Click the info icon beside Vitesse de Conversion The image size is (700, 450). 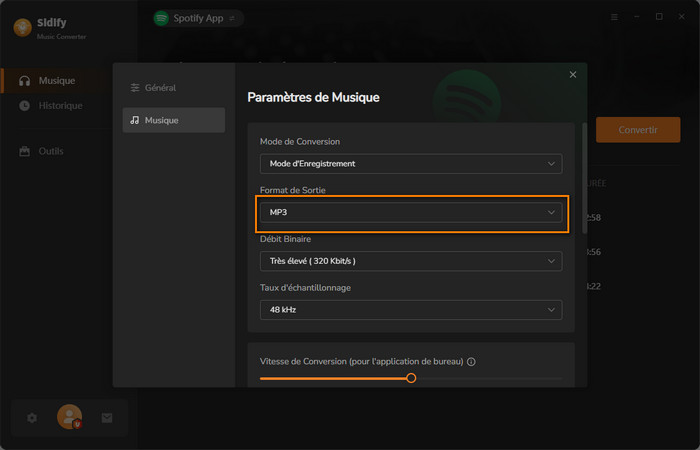471,362
